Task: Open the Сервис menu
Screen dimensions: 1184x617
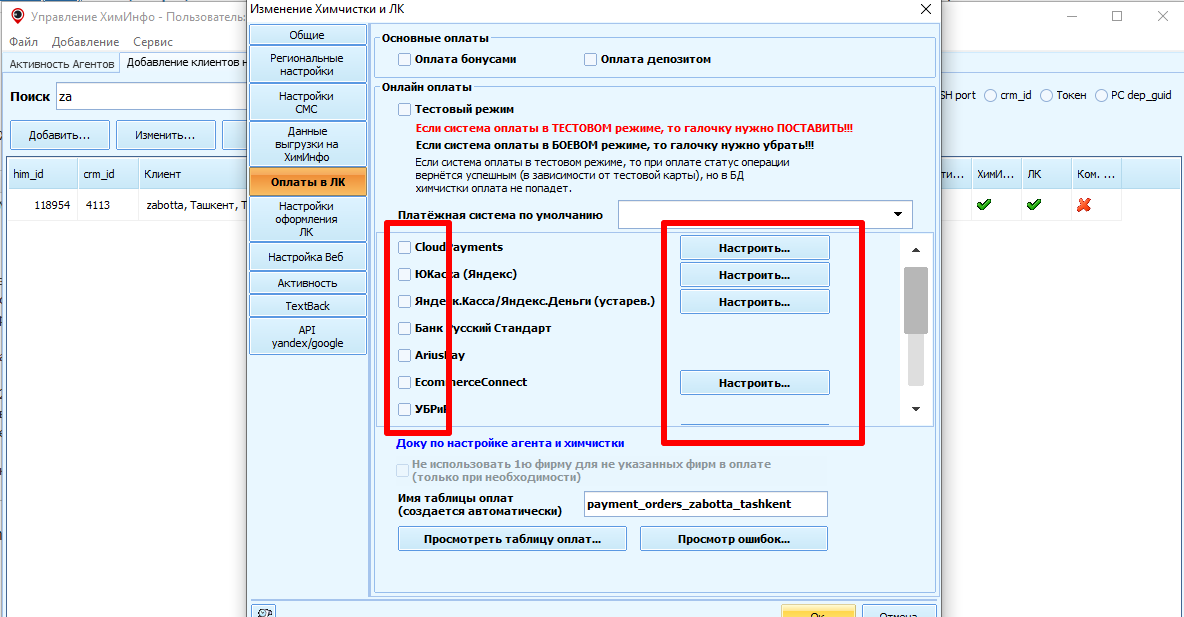Action: [x=152, y=42]
